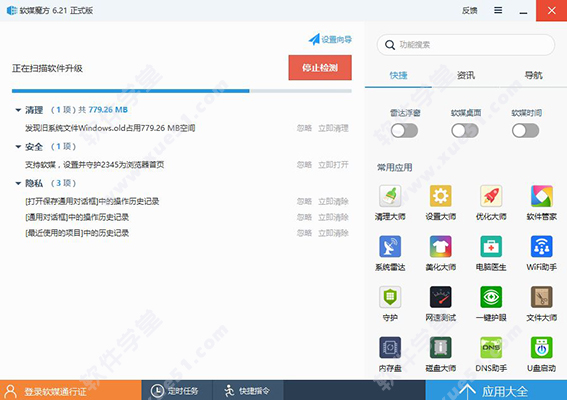Ignore the Windows.old cleanup item

[x=304, y=128]
